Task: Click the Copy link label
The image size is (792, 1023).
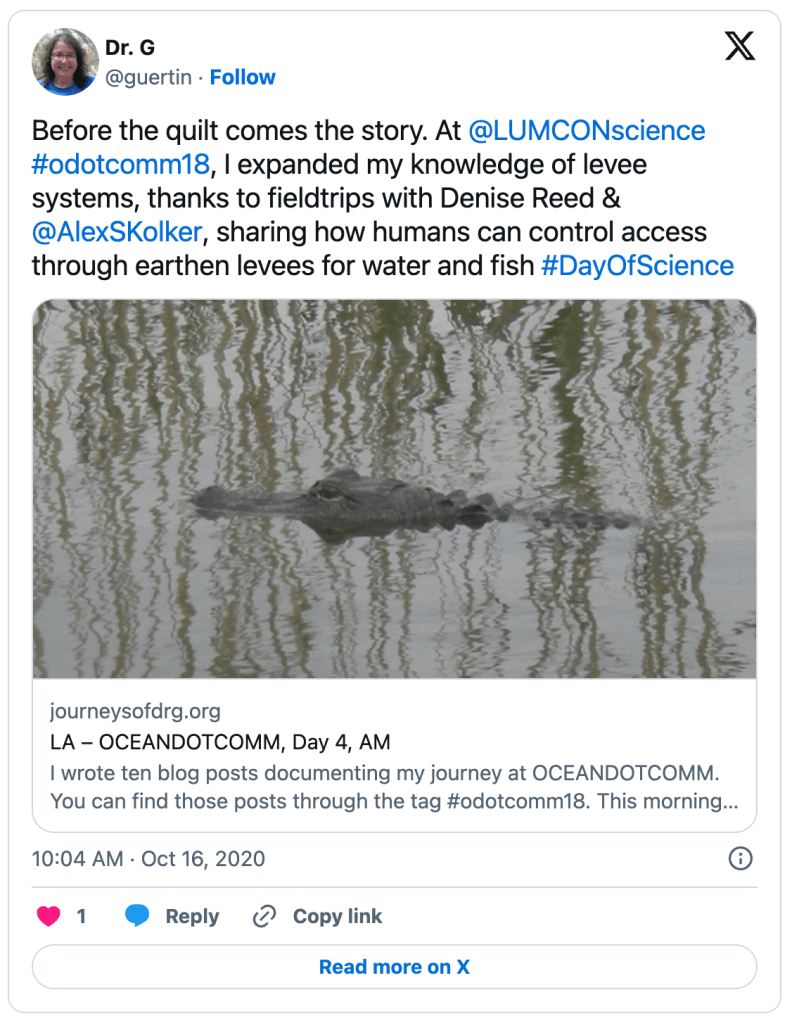Action: (337, 916)
